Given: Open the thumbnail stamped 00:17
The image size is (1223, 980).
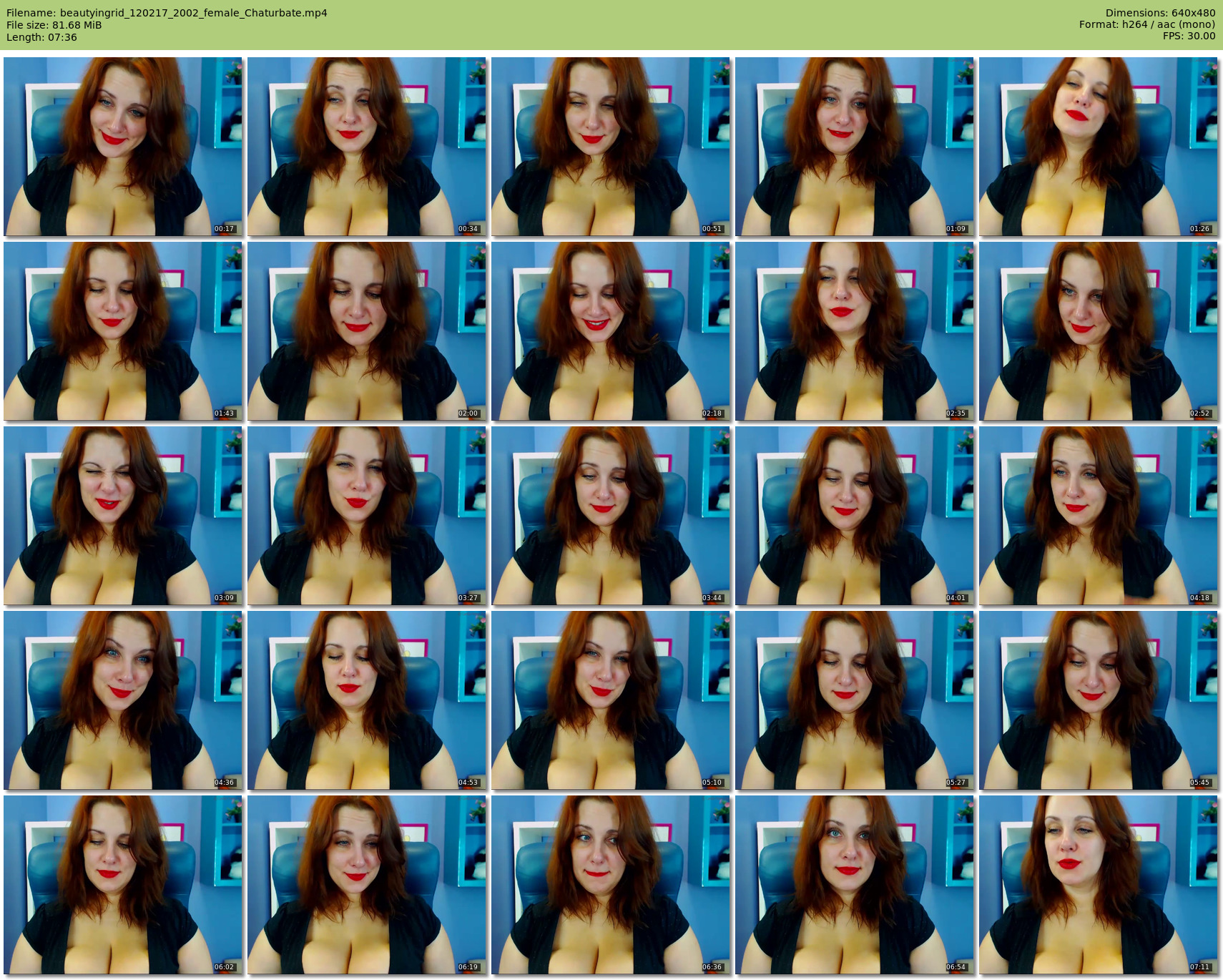Looking at the screenshot, I should pyautogui.click(x=123, y=147).
